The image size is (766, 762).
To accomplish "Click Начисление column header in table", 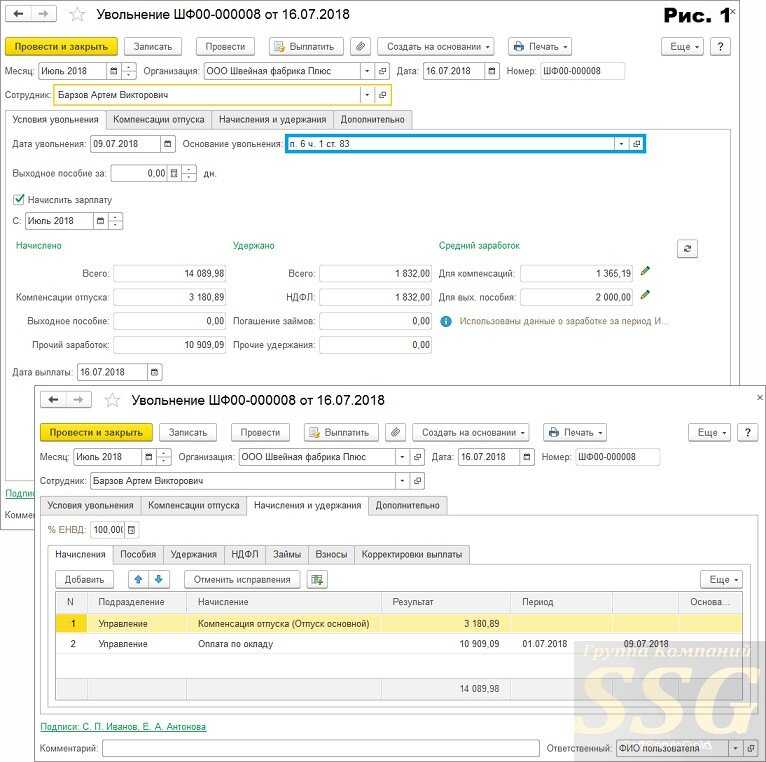I will (x=283, y=602).
